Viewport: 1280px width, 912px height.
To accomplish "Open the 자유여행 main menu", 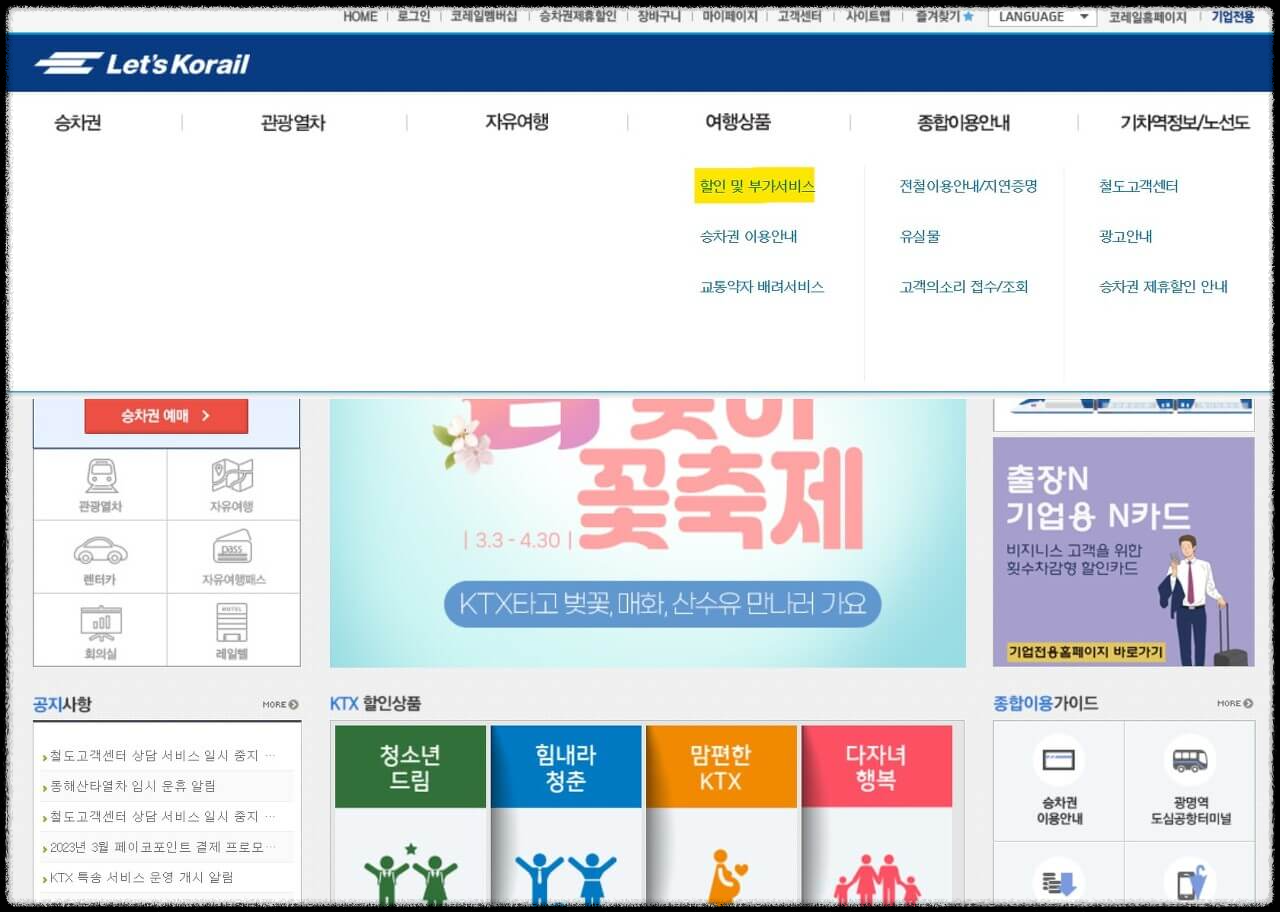I will pyautogui.click(x=517, y=122).
